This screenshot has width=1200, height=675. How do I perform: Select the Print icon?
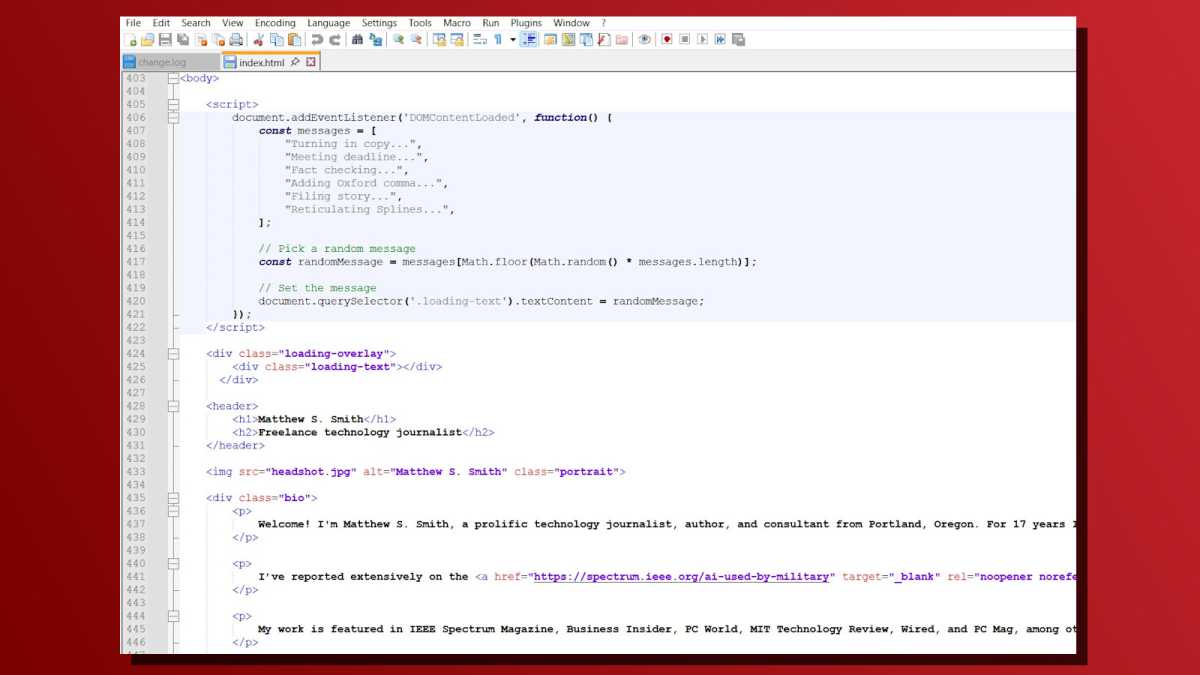click(236, 40)
